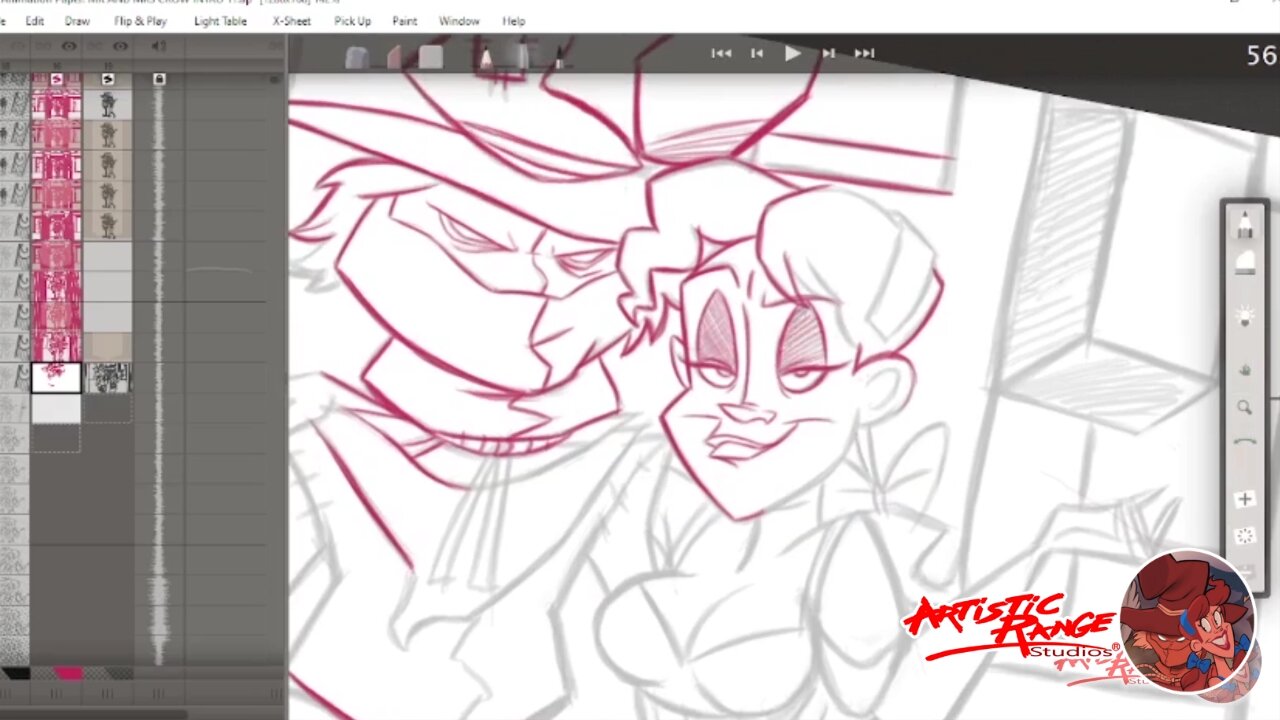Toggle visibility eye of the second layer column
The height and width of the screenshot is (720, 1280).
point(120,47)
